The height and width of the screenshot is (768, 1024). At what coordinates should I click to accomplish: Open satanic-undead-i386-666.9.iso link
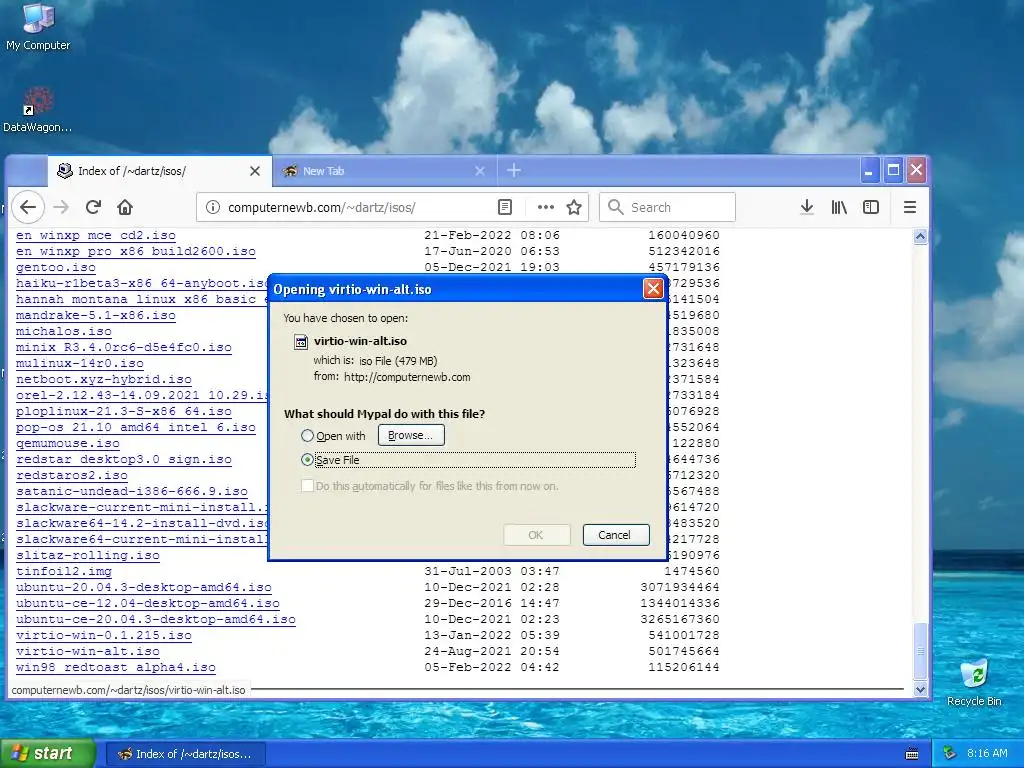coord(132,491)
